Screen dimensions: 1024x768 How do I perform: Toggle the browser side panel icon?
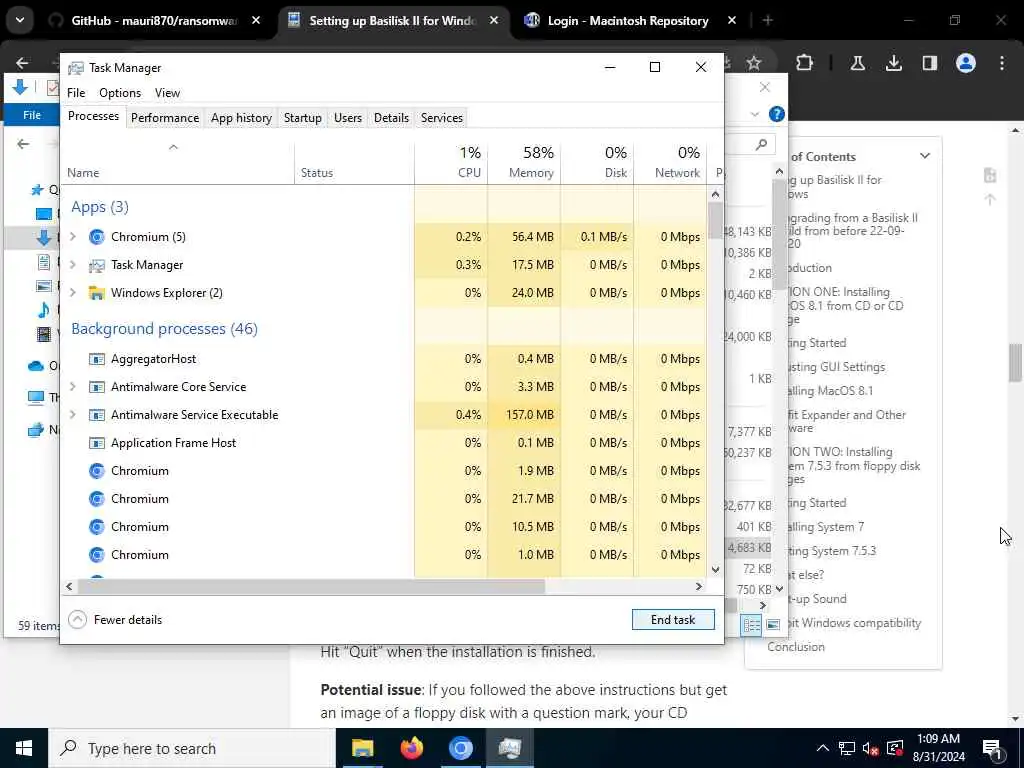[929, 63]
